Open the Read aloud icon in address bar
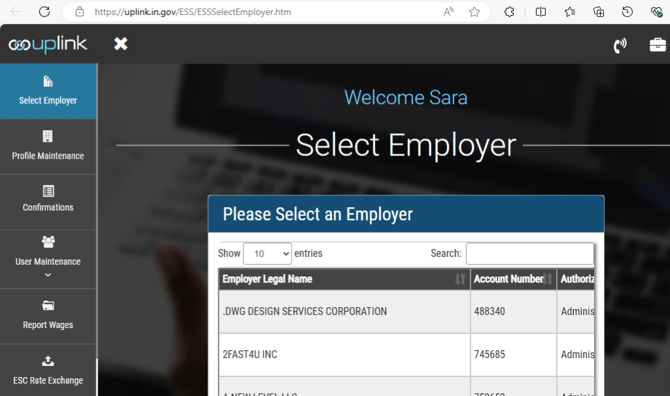 tap(448, 12)
